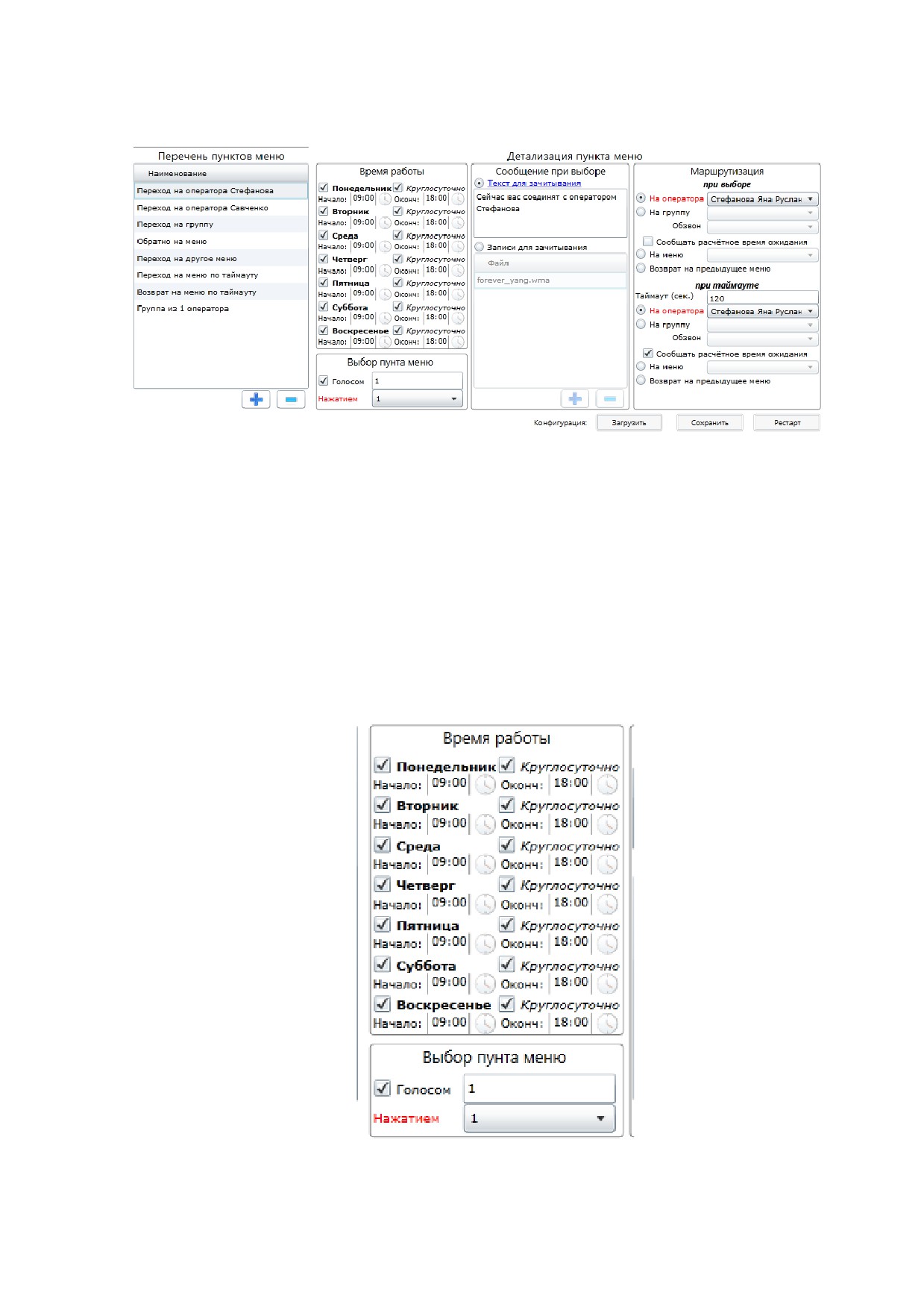Open the 'На меню' dropdown under при таймауте

pyautogui.click(x=763, y=367)
